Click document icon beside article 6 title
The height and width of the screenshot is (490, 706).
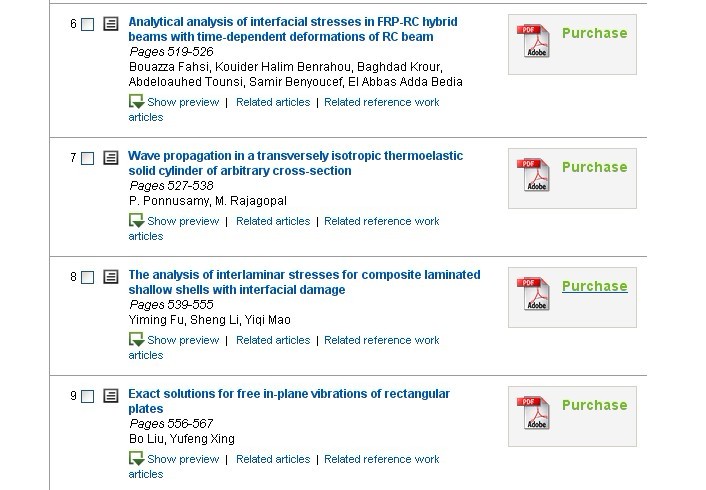point(111,23)
